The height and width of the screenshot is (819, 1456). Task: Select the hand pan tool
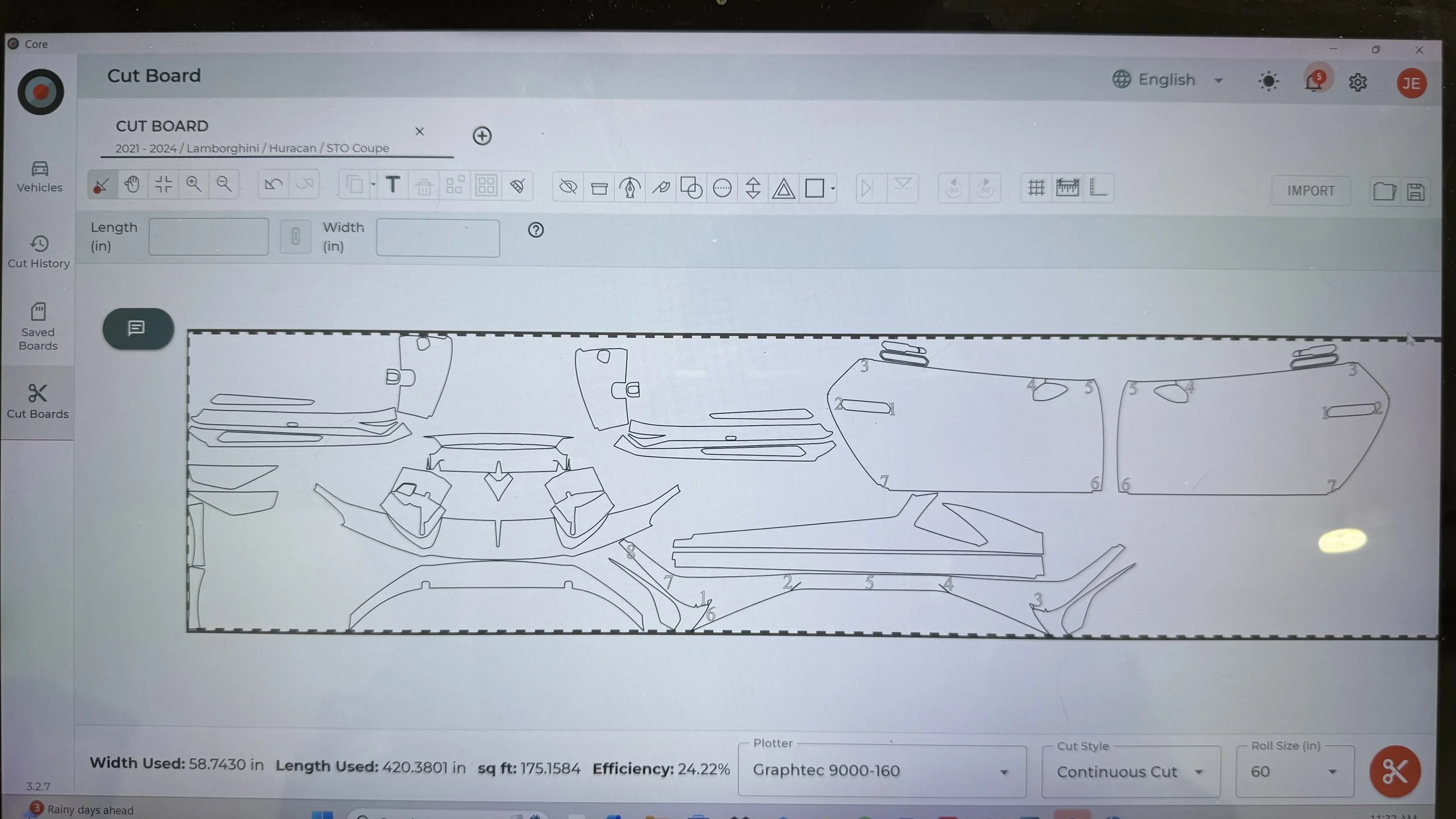(133, 185)
